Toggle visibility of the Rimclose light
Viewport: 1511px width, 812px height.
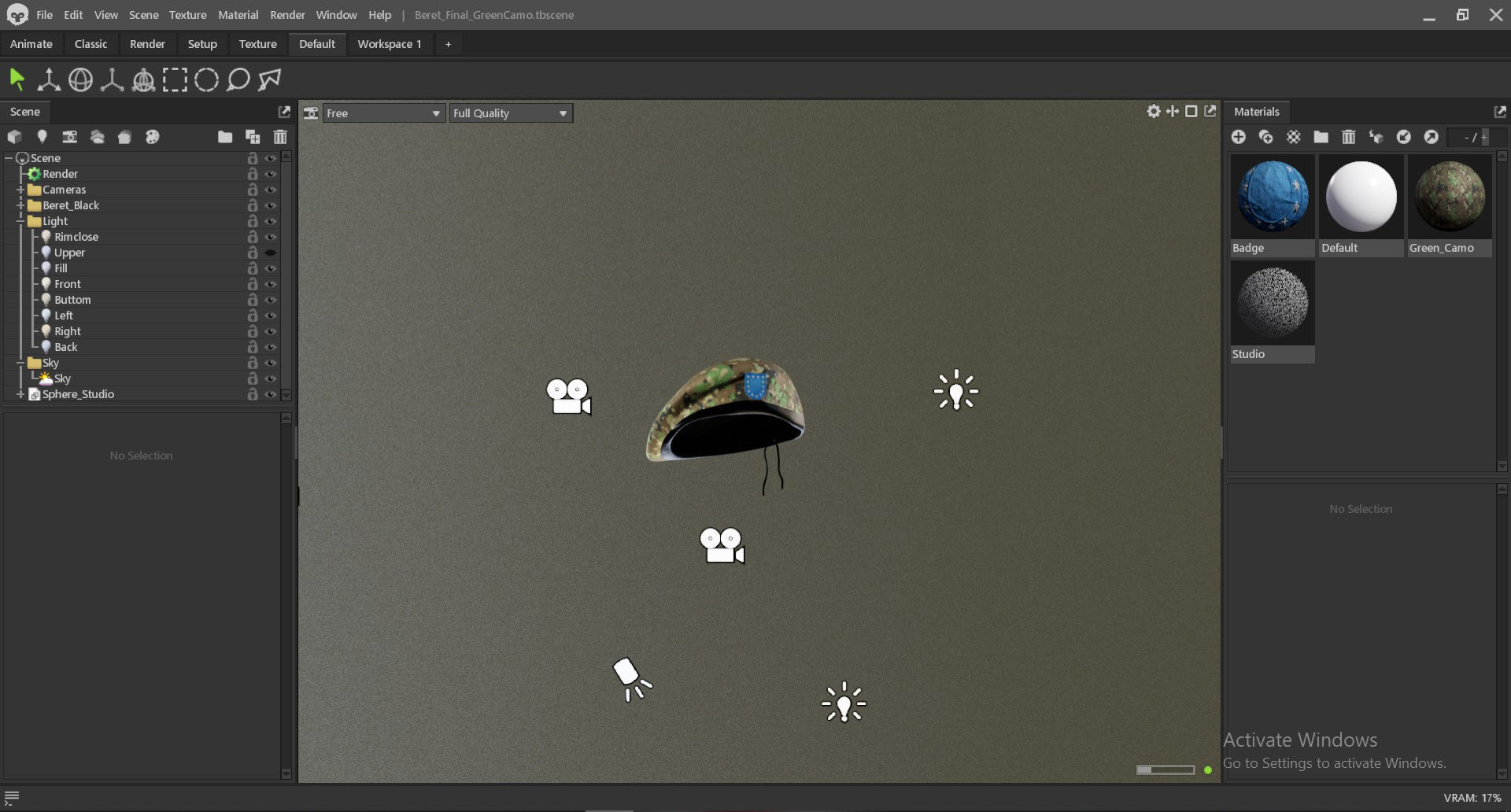271,237
